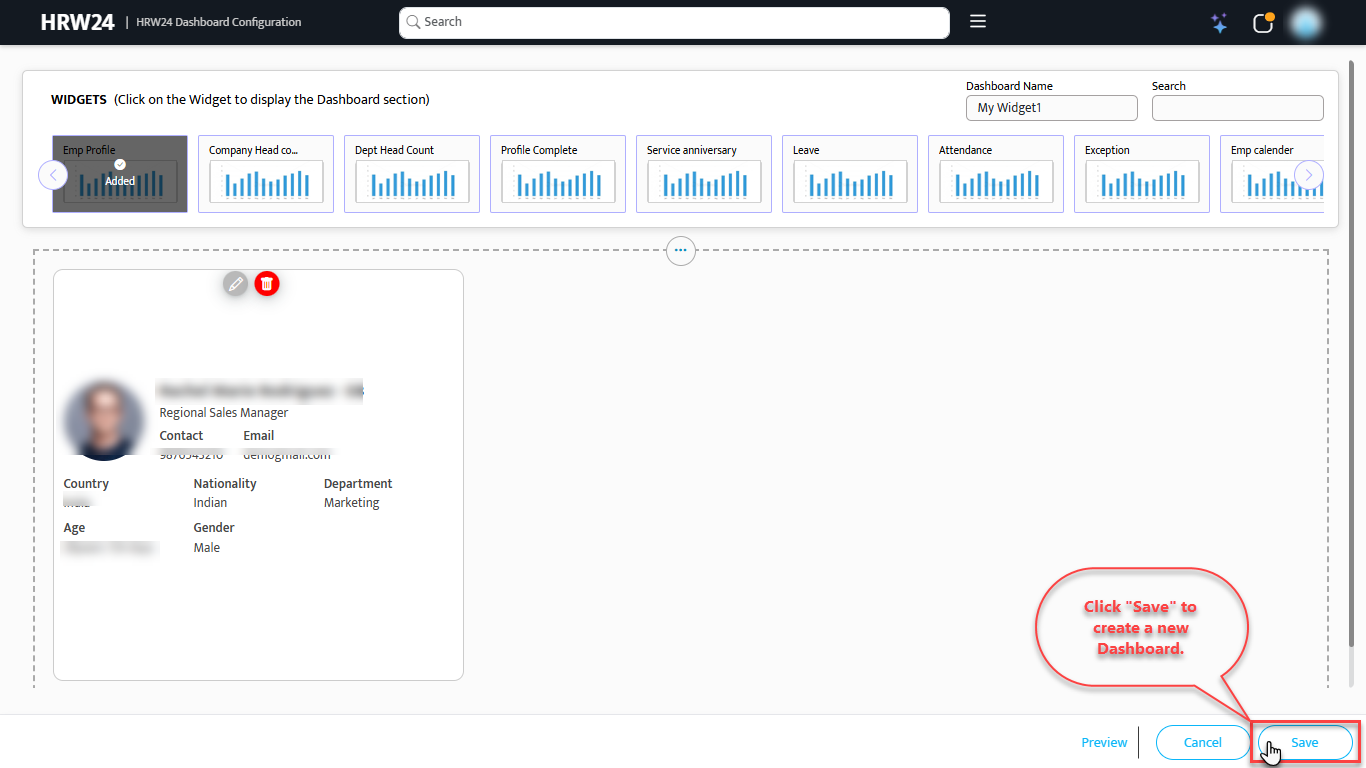The height and width of the screenshot is (768, 1366).
Task: Click inside the Dashboard Name field
Action: pos(1051,107)
